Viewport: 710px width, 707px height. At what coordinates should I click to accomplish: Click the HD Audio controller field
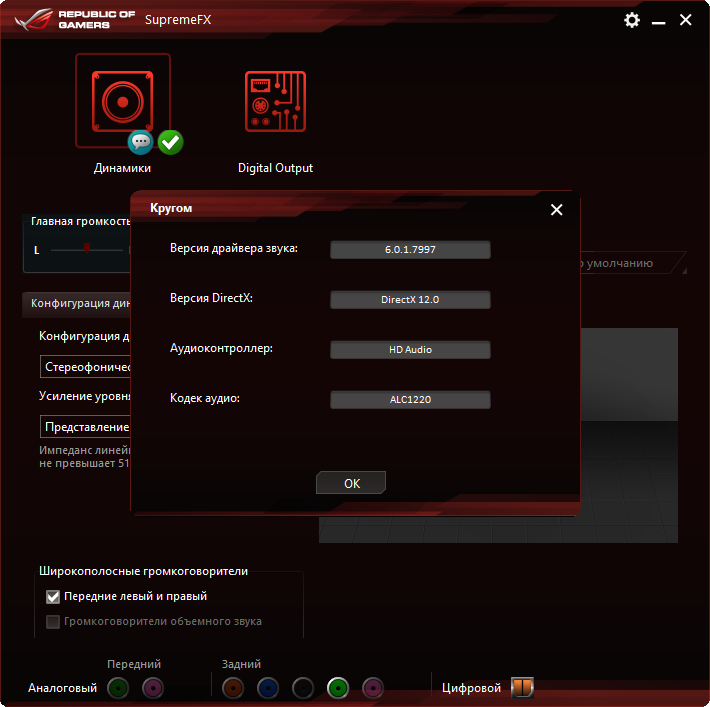(x=410, y=350)
